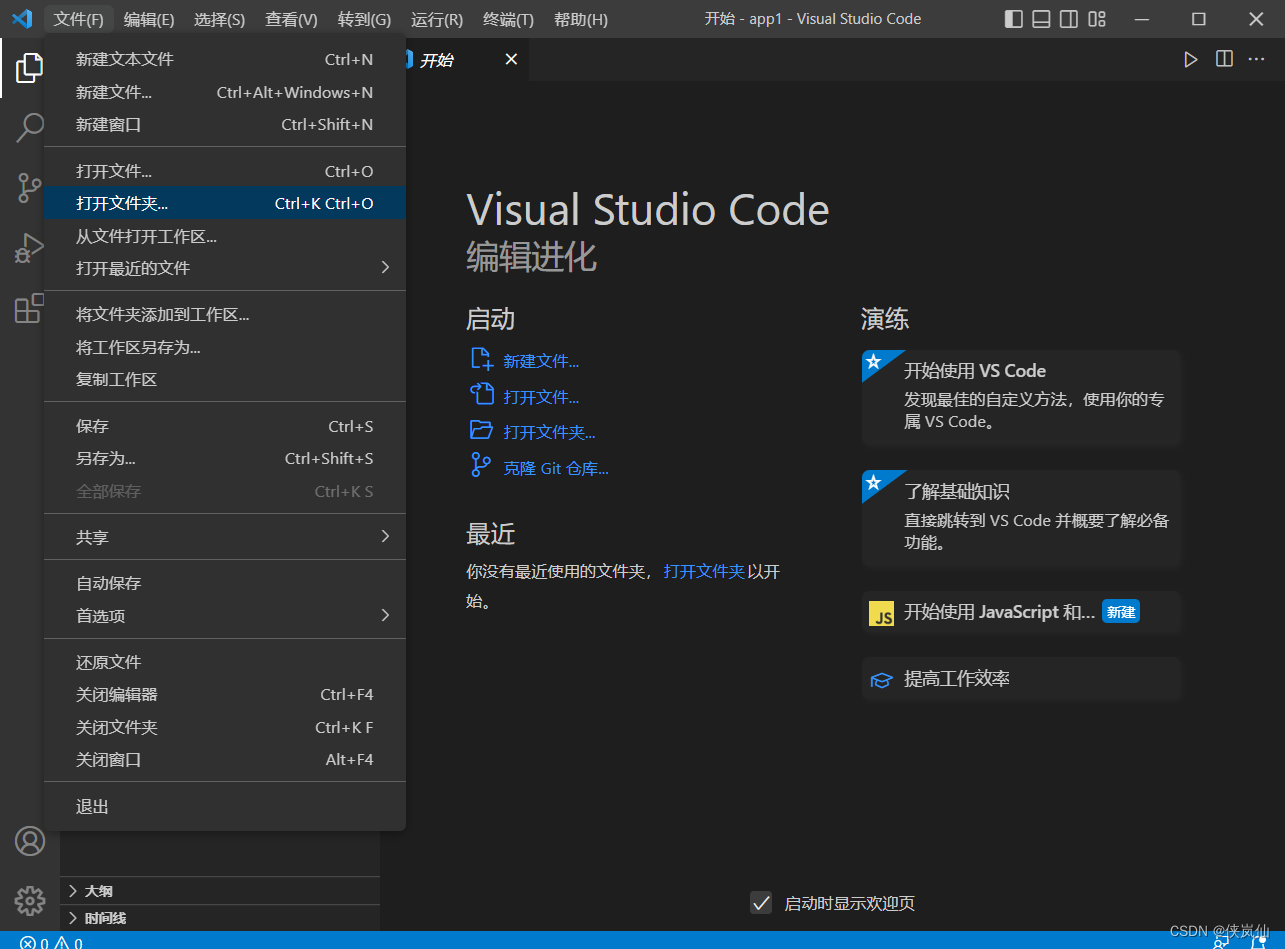
Task: Click the open folder icon under 启动
Action: click(x=482, y=431)
